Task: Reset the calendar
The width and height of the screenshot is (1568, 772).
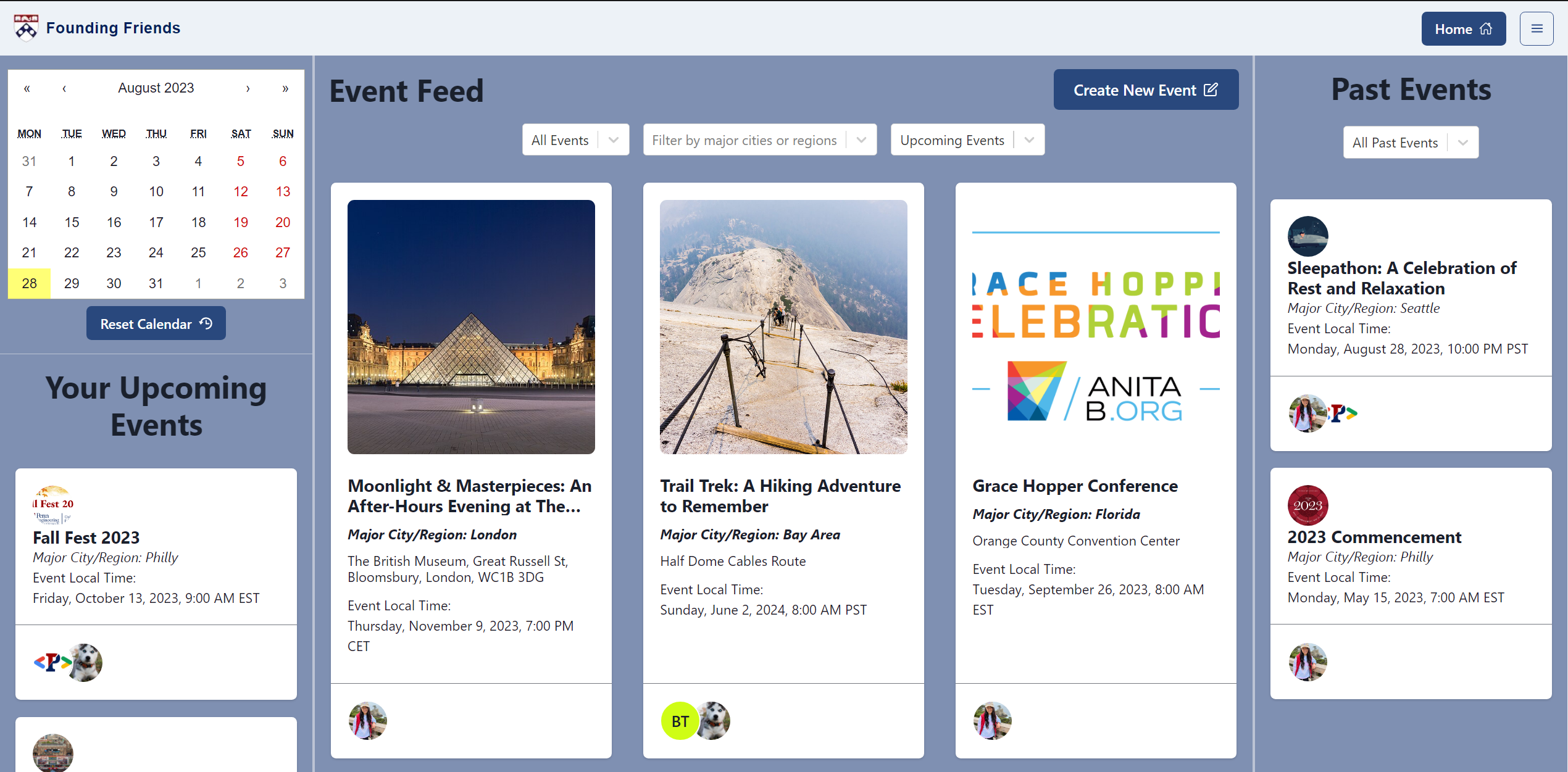Action: tap(156, 323)
